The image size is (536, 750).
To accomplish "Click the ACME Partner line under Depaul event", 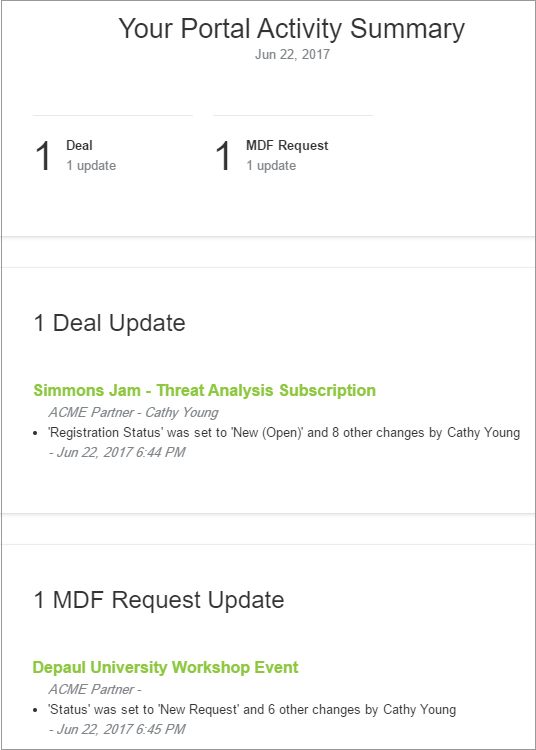I will pos(95,689).
